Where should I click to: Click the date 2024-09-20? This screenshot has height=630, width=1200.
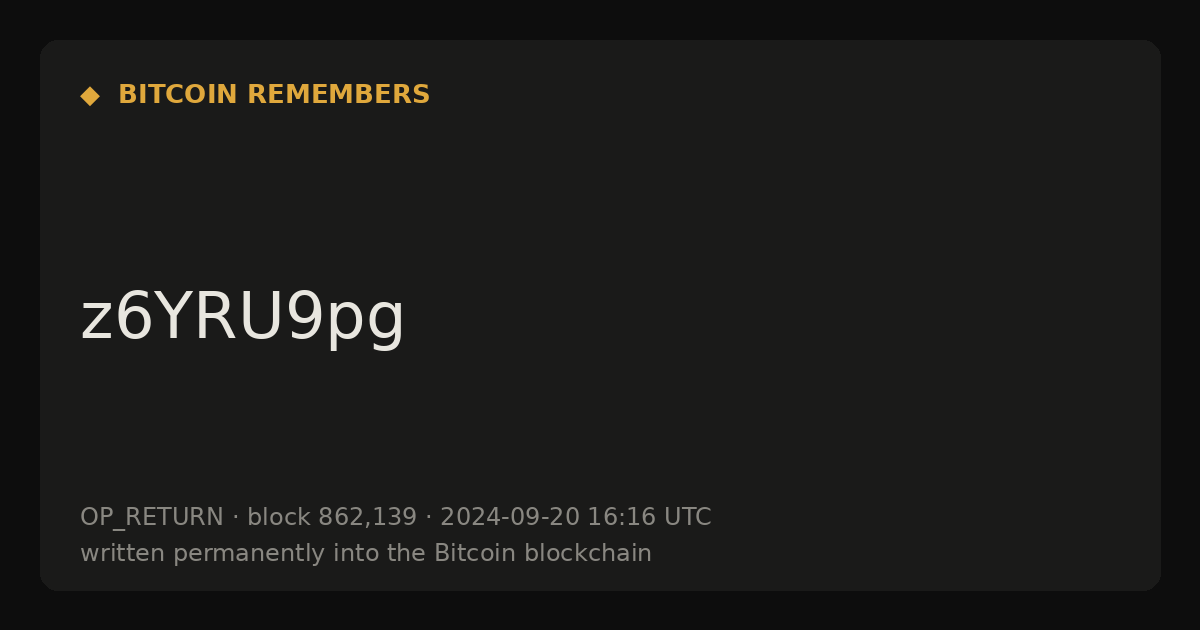click(510, 517)
